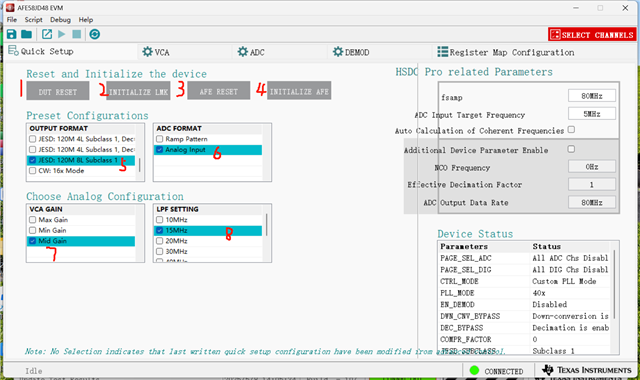The width and height of the screenshot is (640, 380).
Task: Open the Debug menu
Action: click(x=60, y=20)
